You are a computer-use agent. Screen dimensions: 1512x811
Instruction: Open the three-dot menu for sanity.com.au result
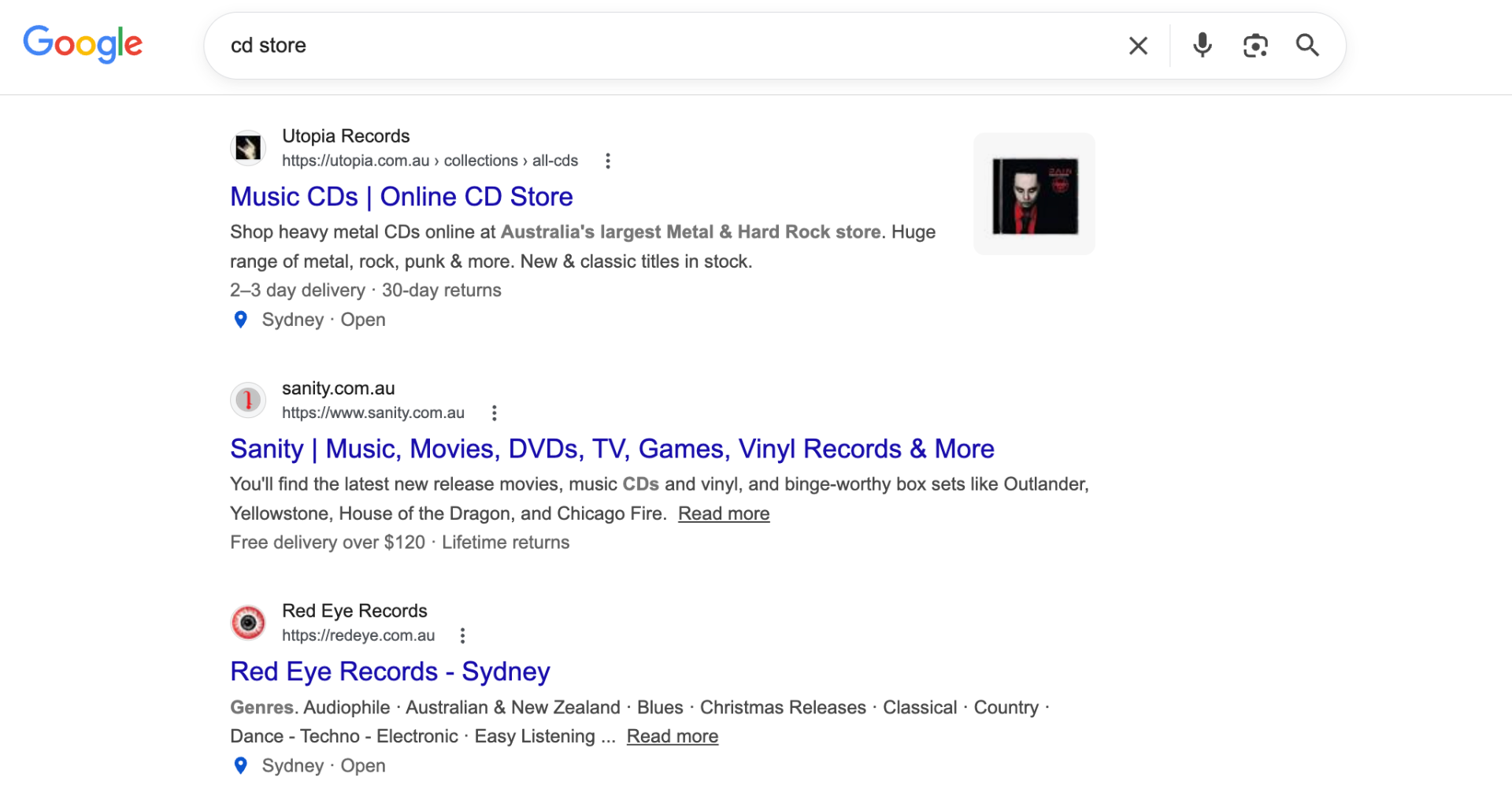click(494, 413)
